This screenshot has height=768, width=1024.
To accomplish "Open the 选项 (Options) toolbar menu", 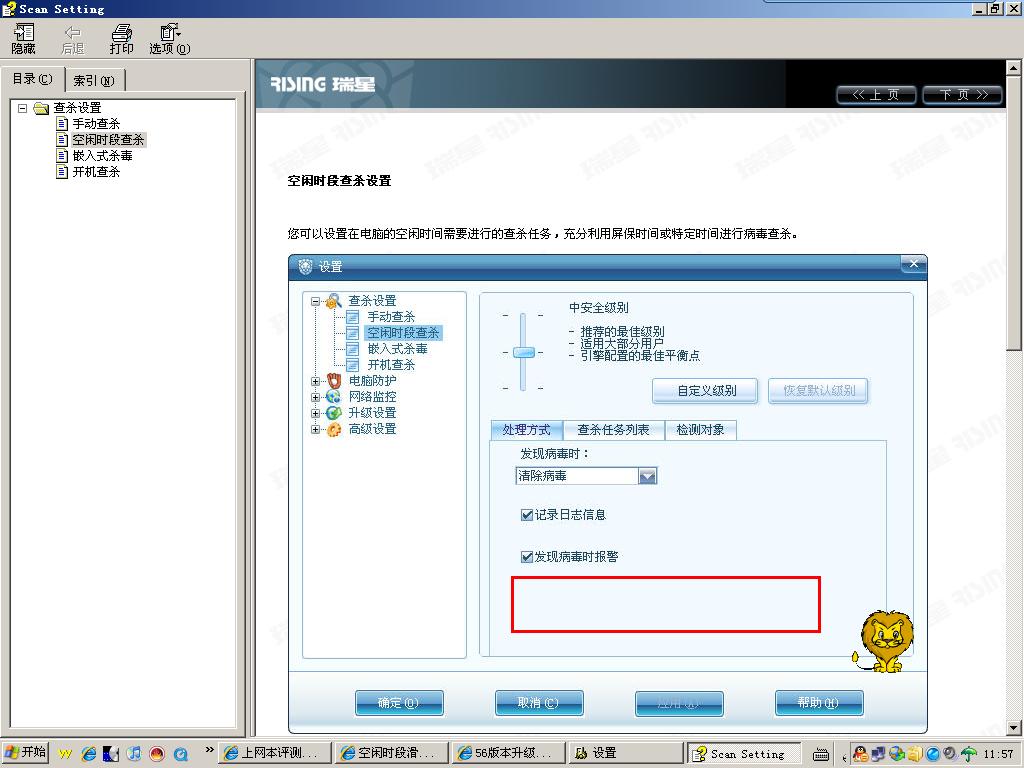I will click(170, 39).
